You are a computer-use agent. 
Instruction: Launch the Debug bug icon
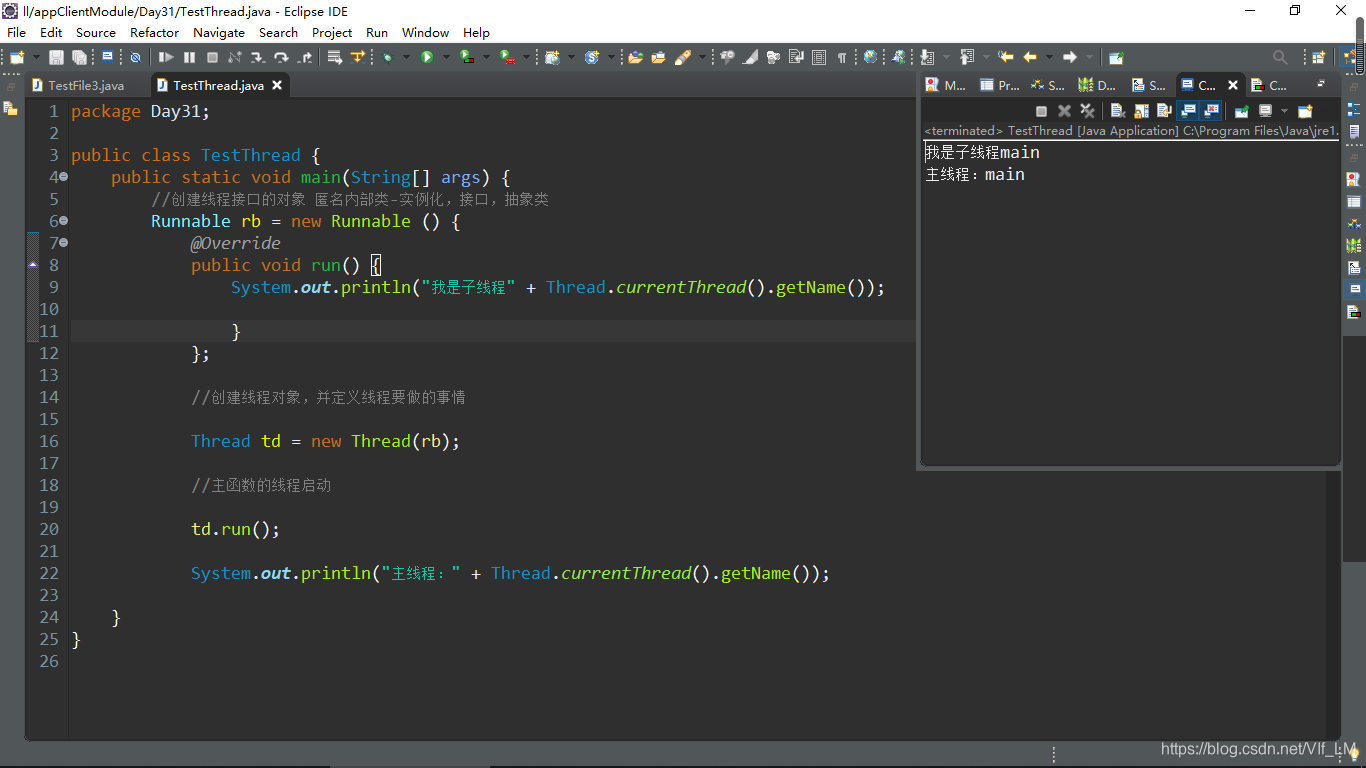(x=387, y=57)
